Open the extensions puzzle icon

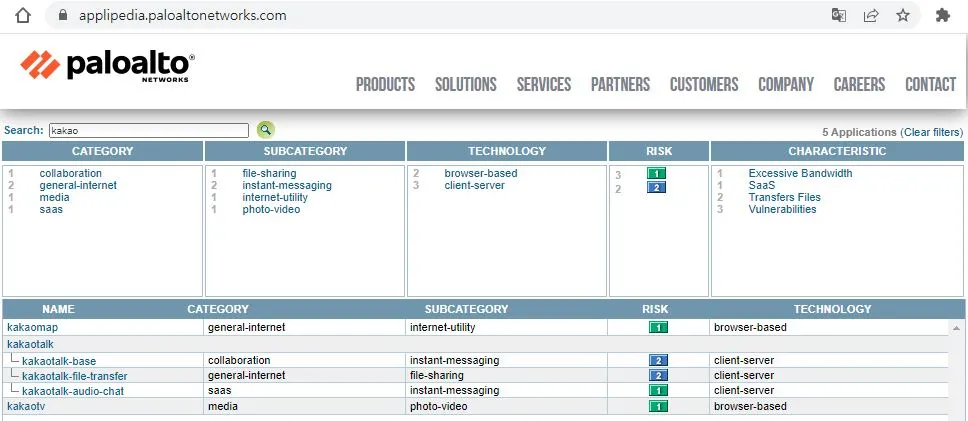[x=942, y=15]
